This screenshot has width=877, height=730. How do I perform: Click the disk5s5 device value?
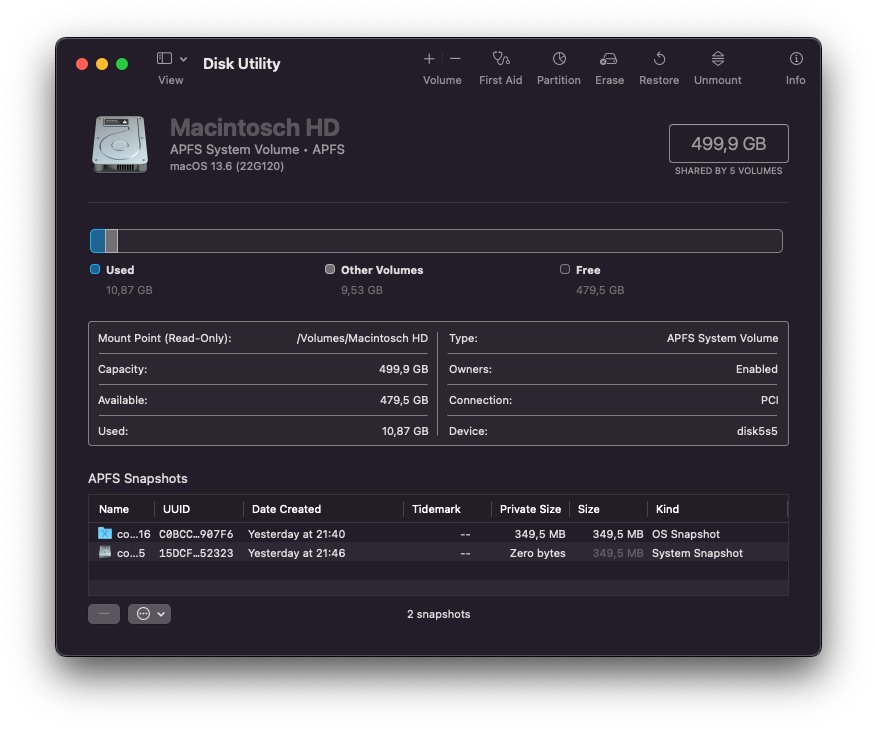(x=757, y=431)
